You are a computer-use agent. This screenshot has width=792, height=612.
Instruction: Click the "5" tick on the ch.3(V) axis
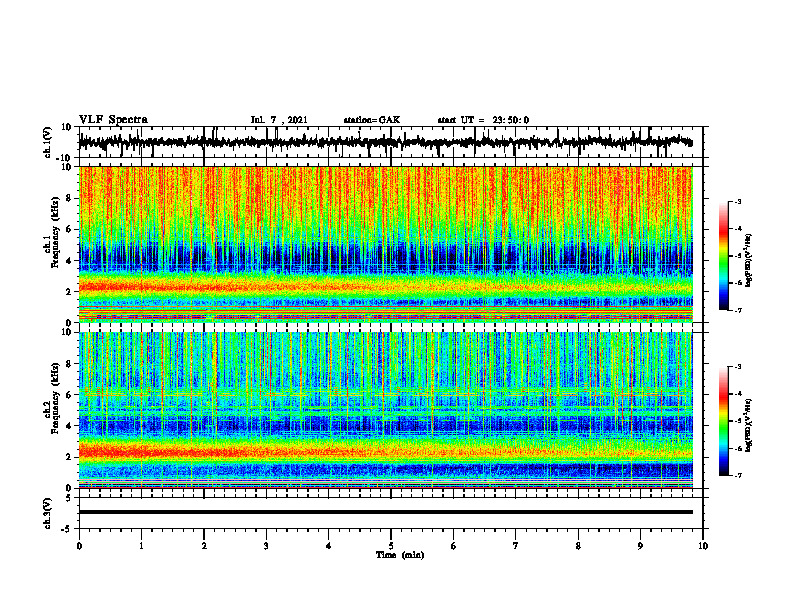[x=70, y=498]
